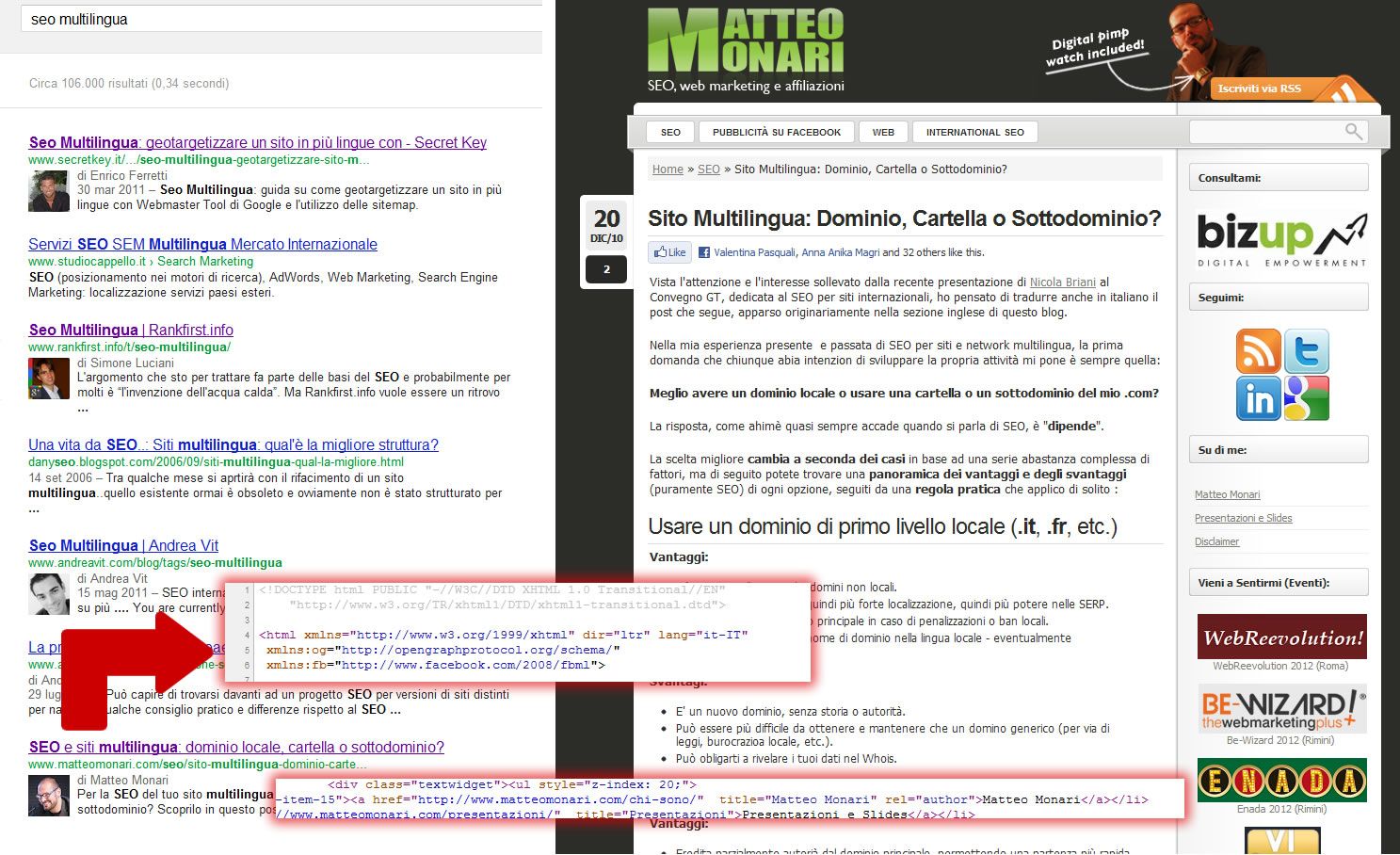Open the Presentazioni e Slides sidebar link

pyautogui.click(x=1243, y=518)
